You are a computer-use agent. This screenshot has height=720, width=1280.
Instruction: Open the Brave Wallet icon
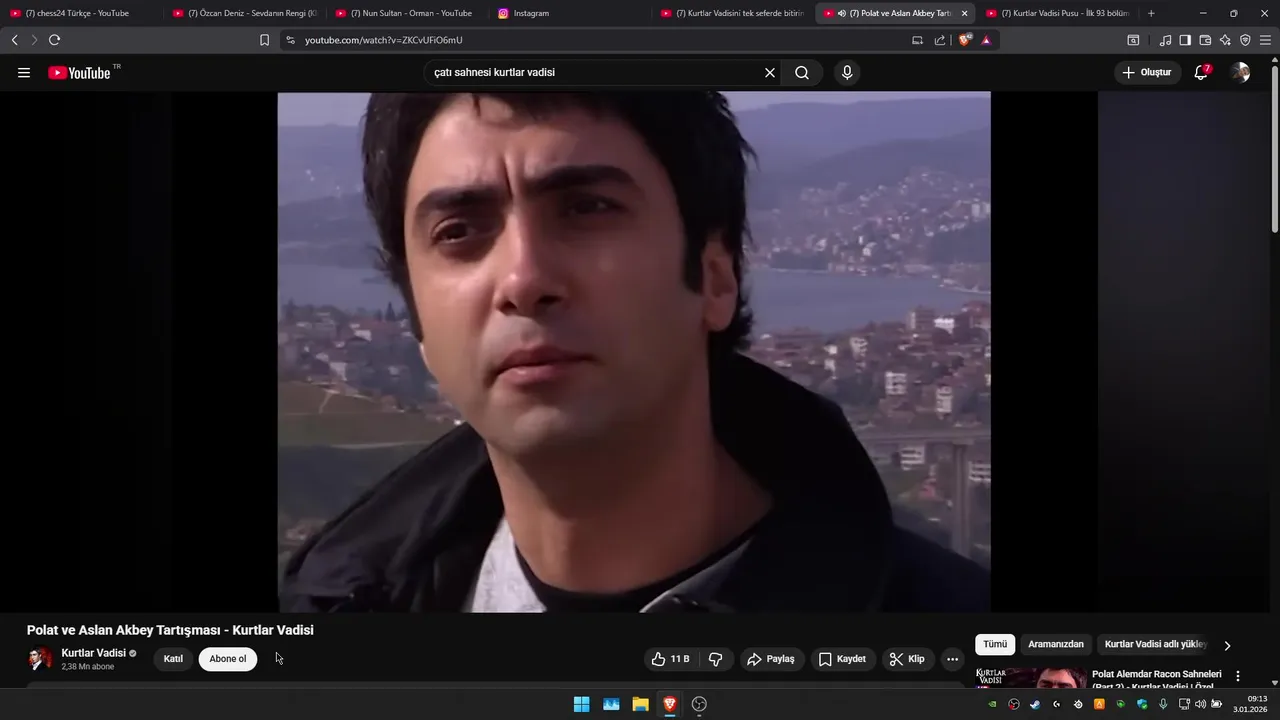click(1205, 40)
